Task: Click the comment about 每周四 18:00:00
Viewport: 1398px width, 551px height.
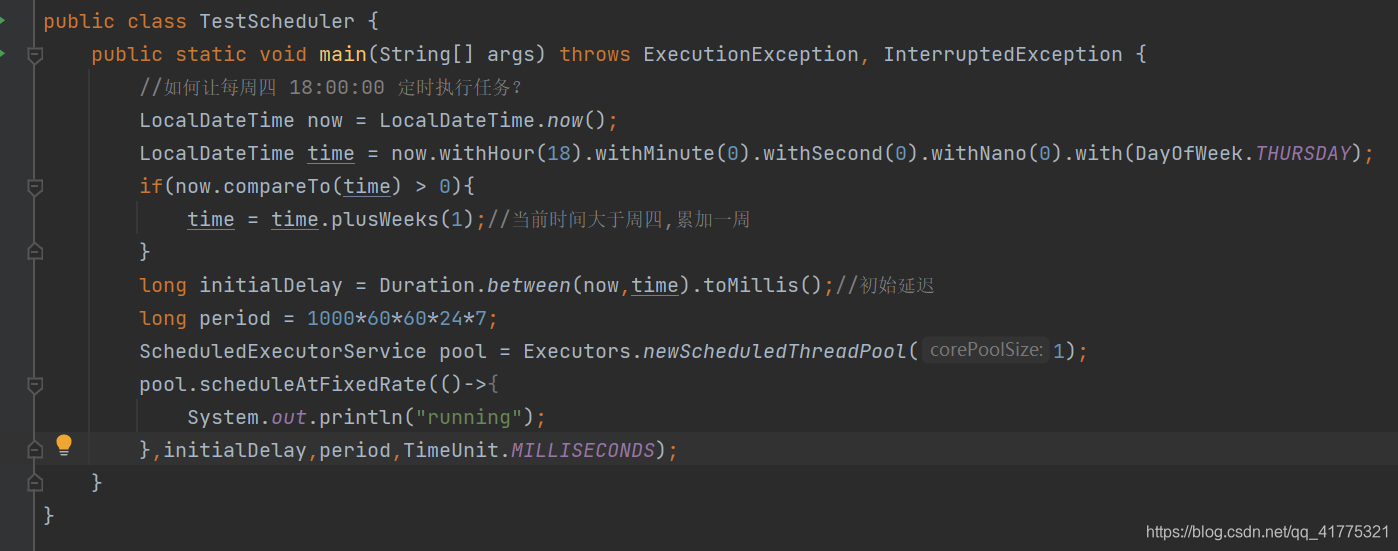Action: (331, 87)
